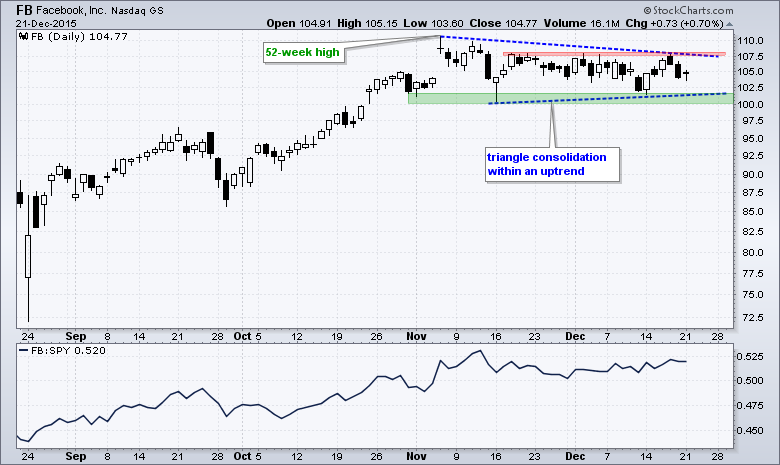Click the Chg value +0.73 (+0.70%)
This screenshot has height=465, width=780.
687,23
